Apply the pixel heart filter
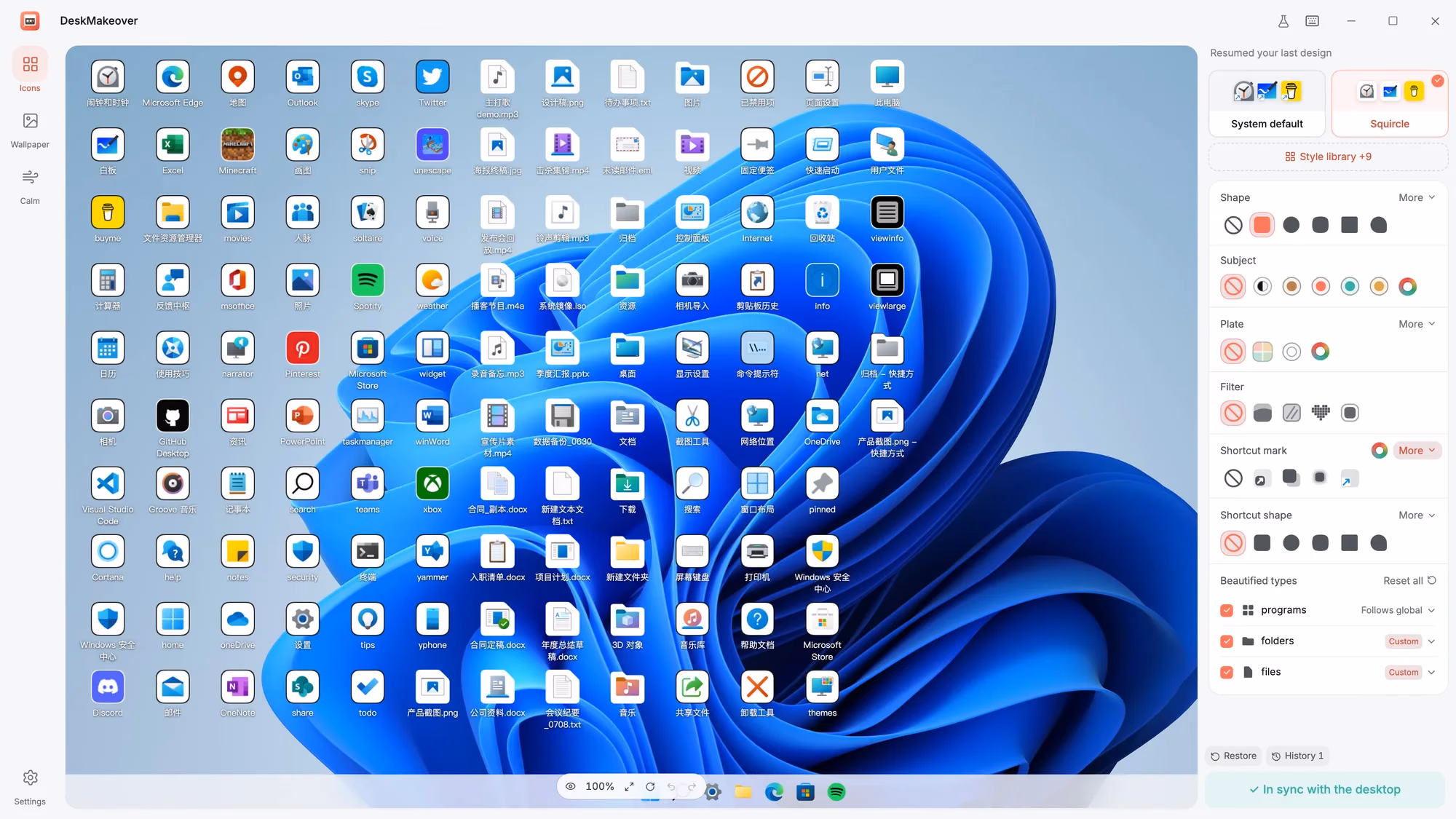 pyautogui.click(x=1321, y=413)
